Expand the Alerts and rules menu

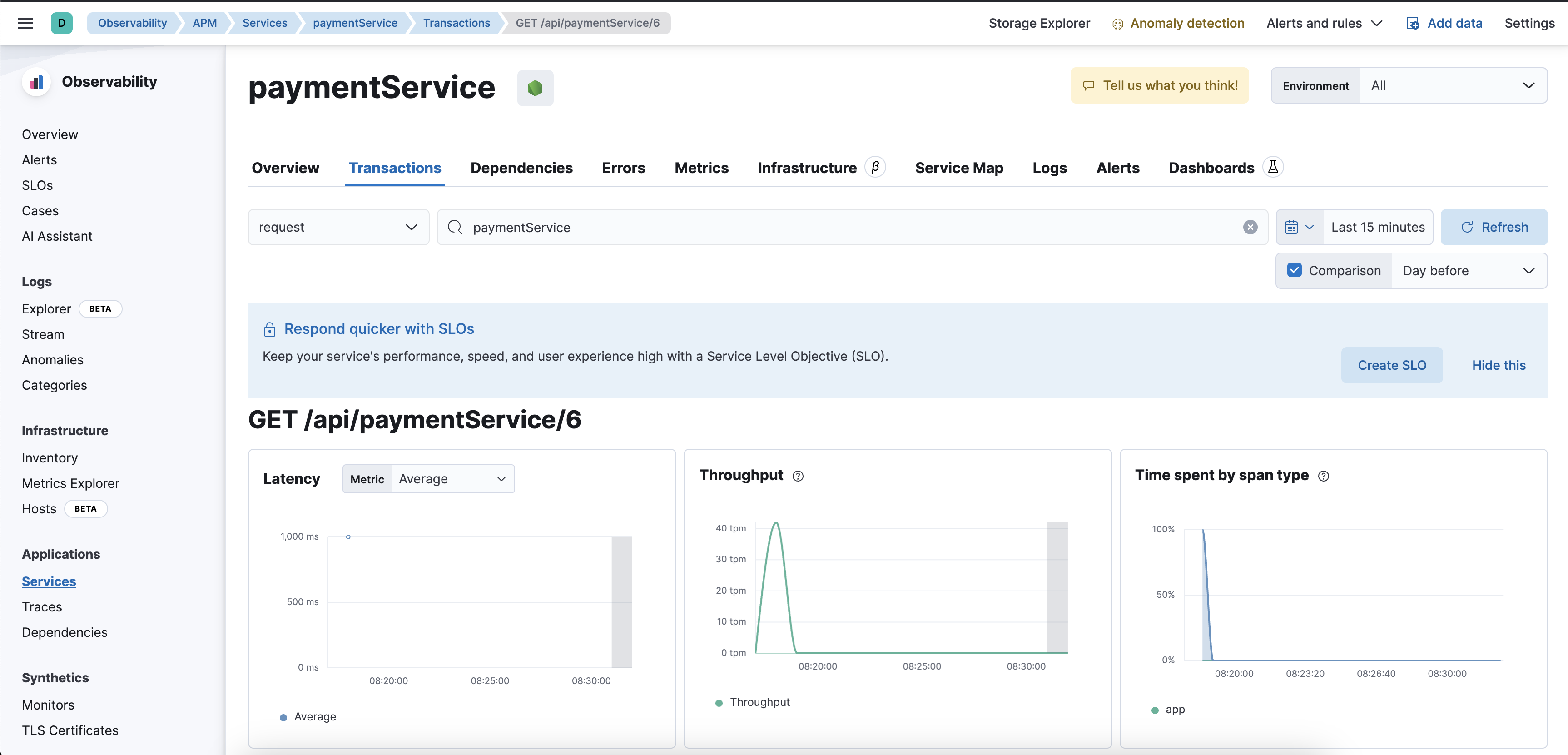(x=1325, y=23)
